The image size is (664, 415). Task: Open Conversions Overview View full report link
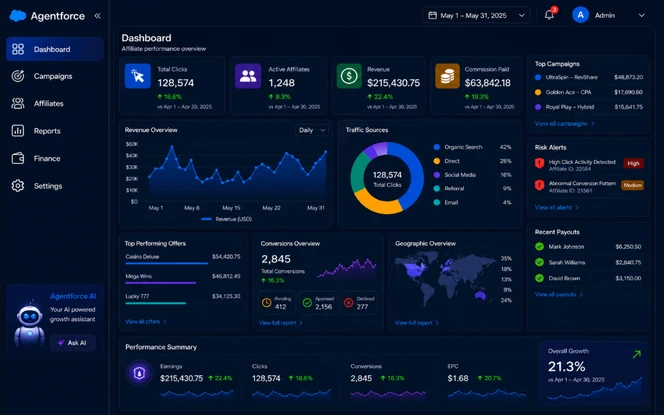pyautogui.click(x=281, y=323)
